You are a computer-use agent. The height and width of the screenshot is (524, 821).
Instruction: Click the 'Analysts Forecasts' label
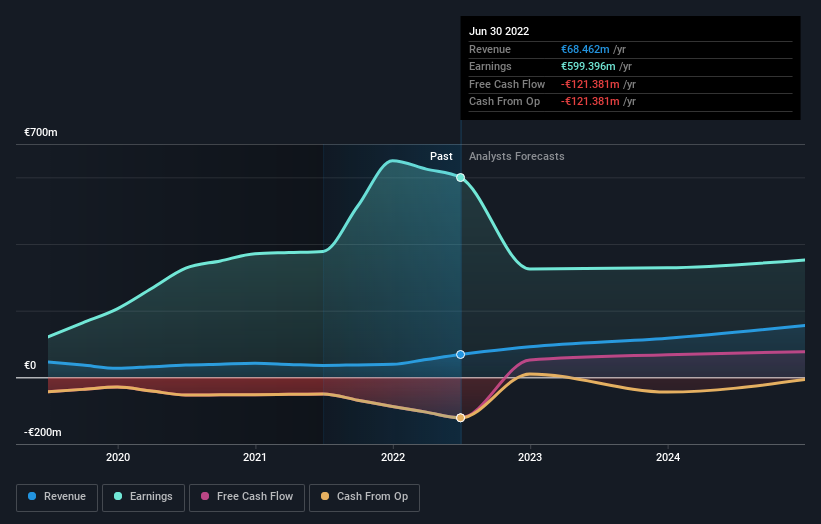click(517, 156)
